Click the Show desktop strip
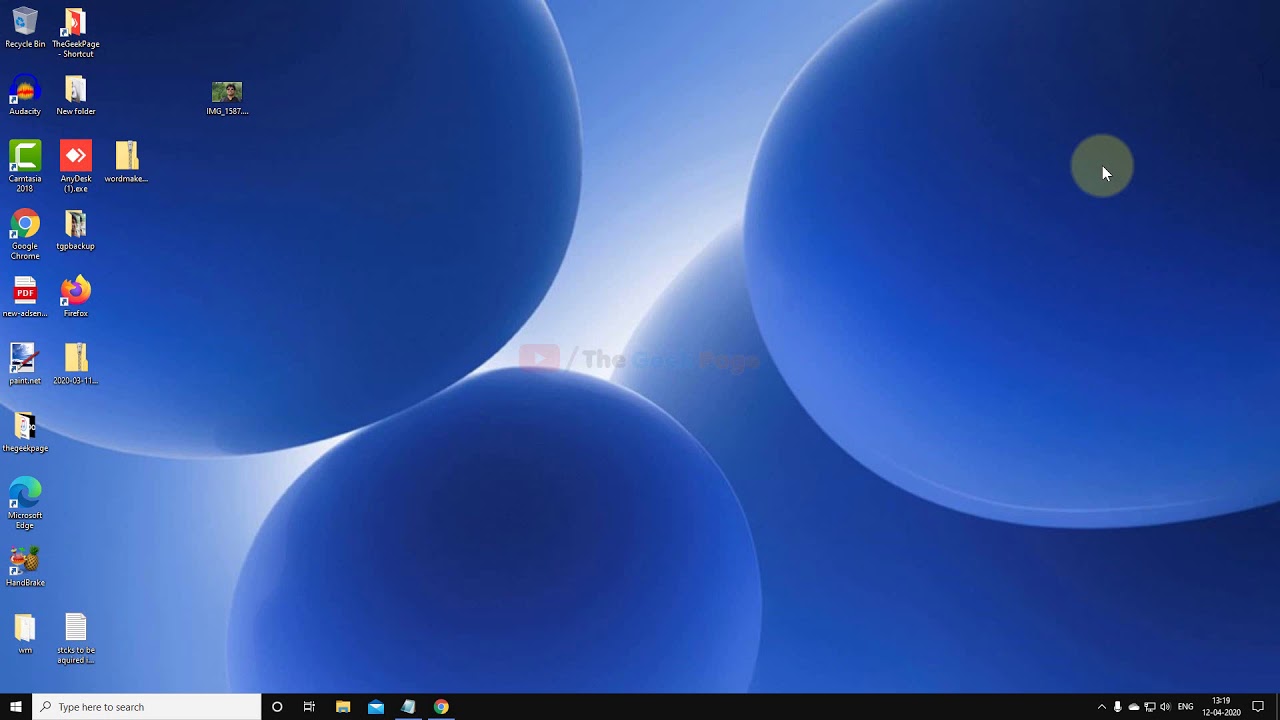 pyautogui.click(x=1277, y=707)
